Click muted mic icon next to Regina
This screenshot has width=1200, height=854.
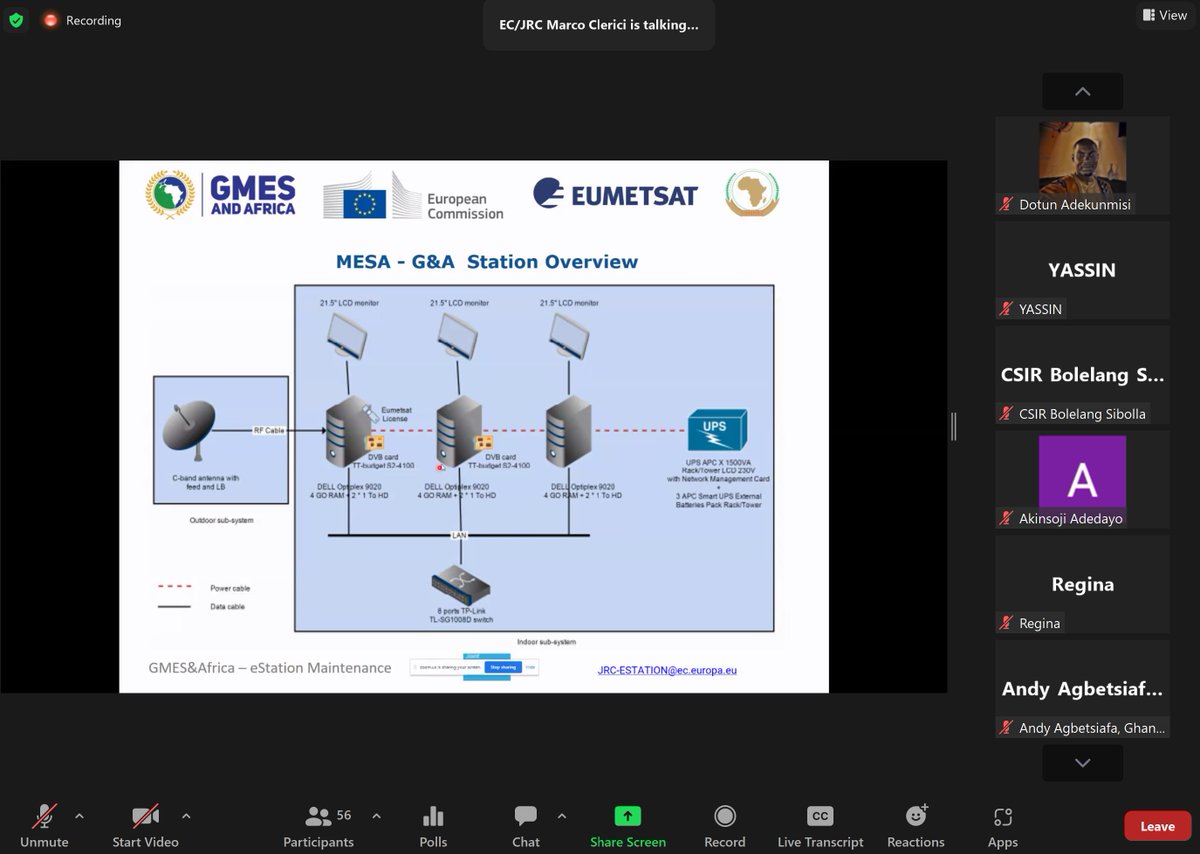[x=1006, y=623]
